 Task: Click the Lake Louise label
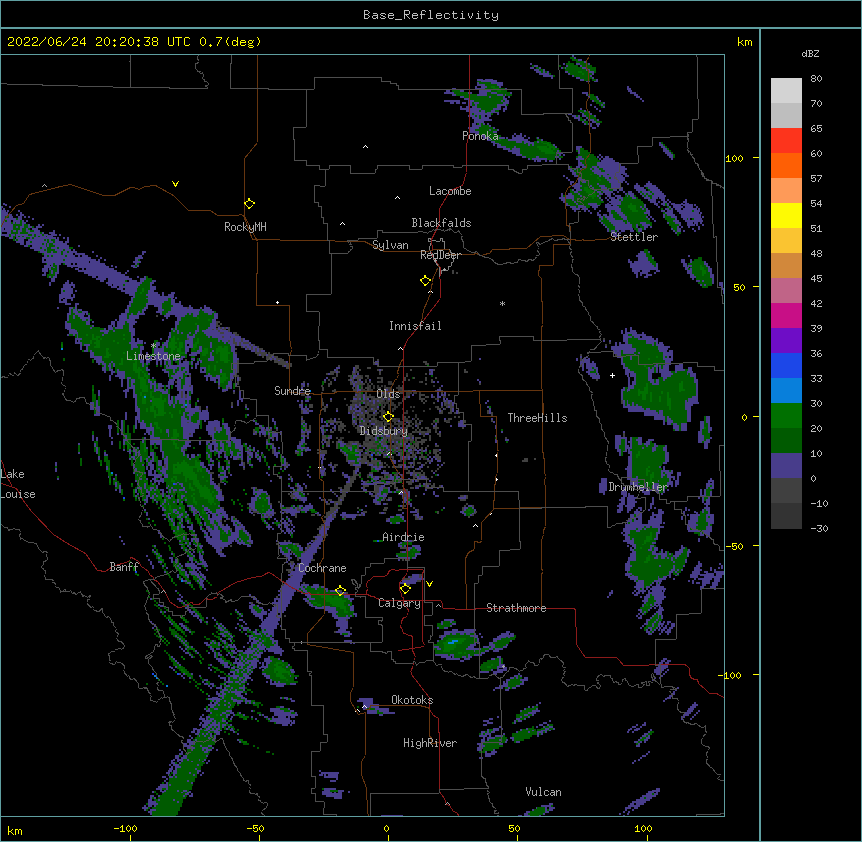point(18,484)
